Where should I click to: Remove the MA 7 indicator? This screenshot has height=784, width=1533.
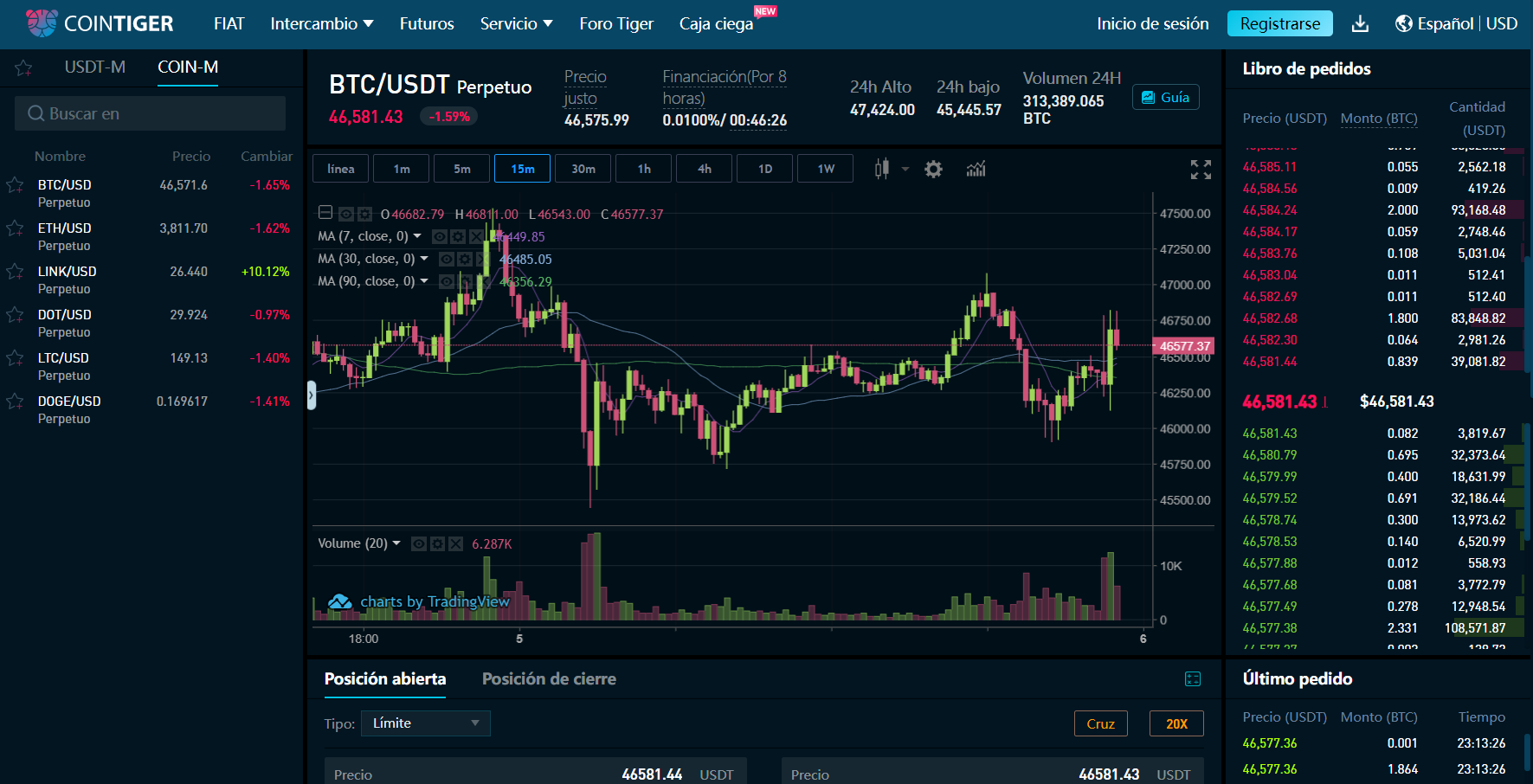pos(476,236)
